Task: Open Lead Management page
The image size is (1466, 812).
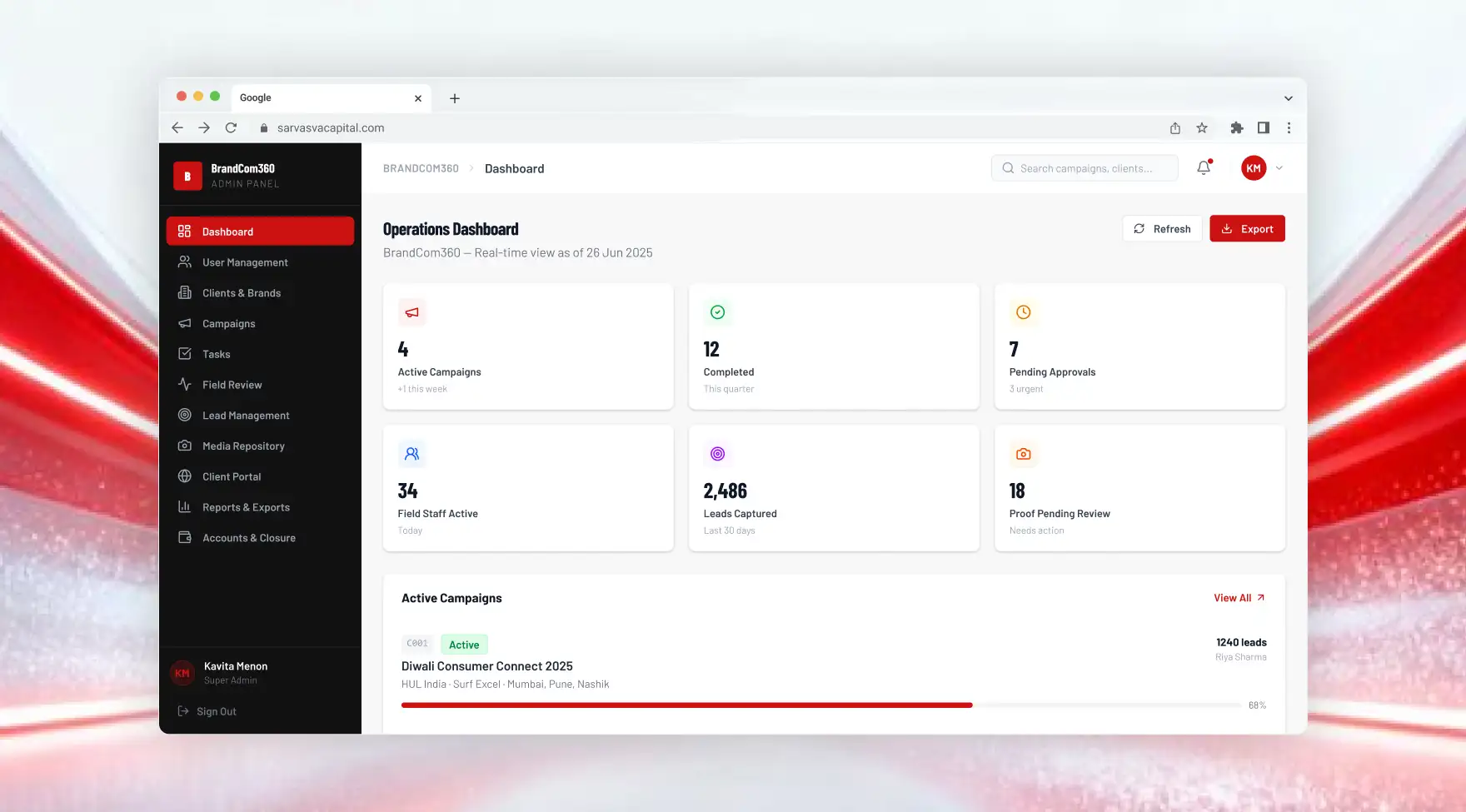Action: click(260, 416)
